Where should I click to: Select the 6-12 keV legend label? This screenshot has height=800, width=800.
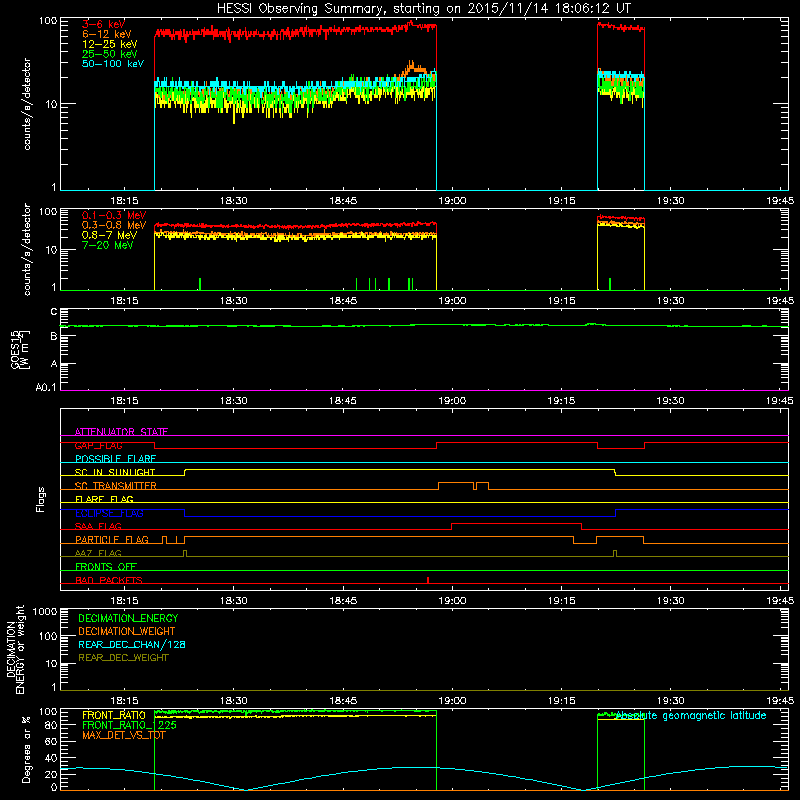pos(107,34)
